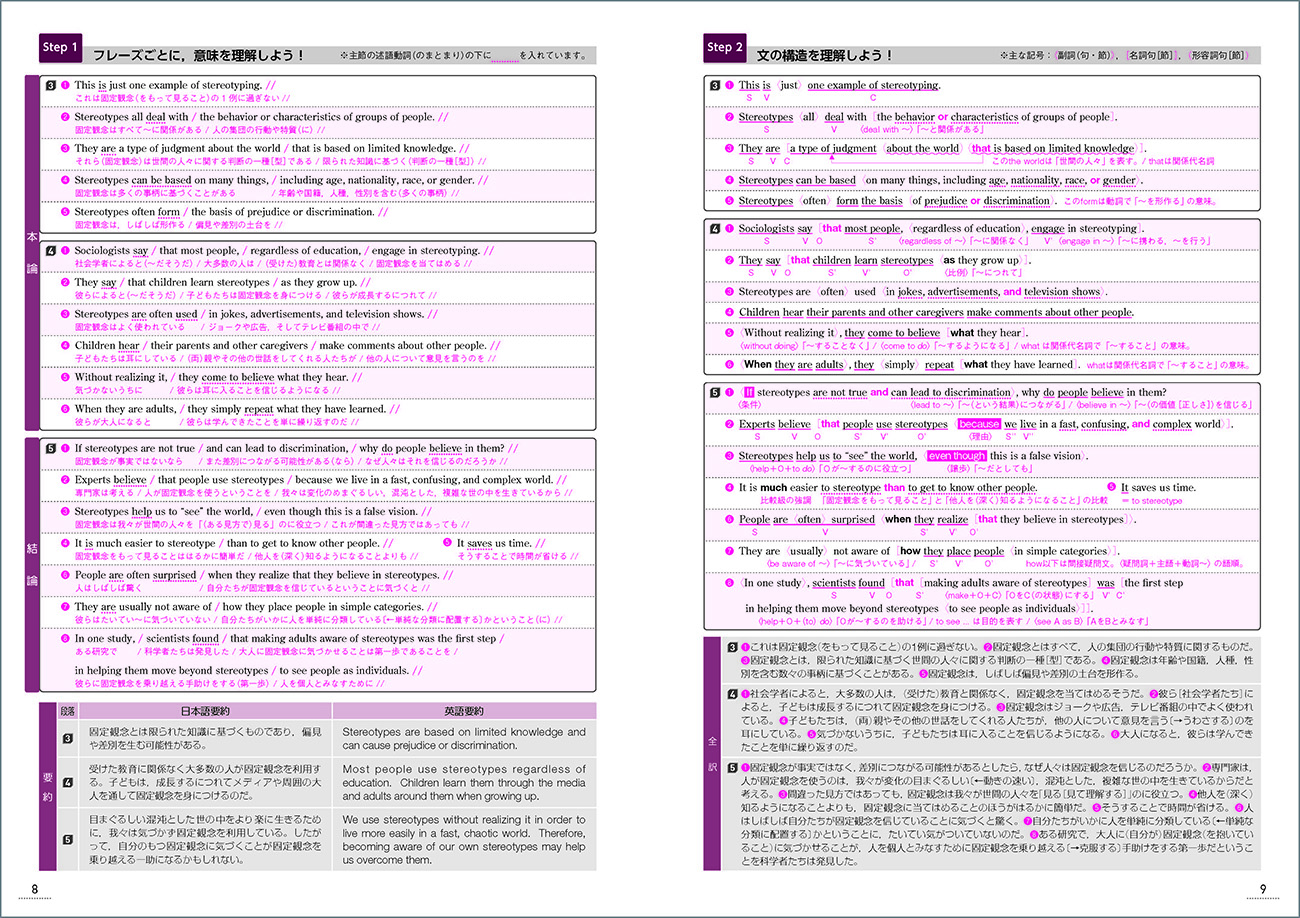This screenshot has width=1300, height=918.
Task: In Step 2, click '(In one study), scientists found' line
Action: pyautogui.click(x=961, y=582)
